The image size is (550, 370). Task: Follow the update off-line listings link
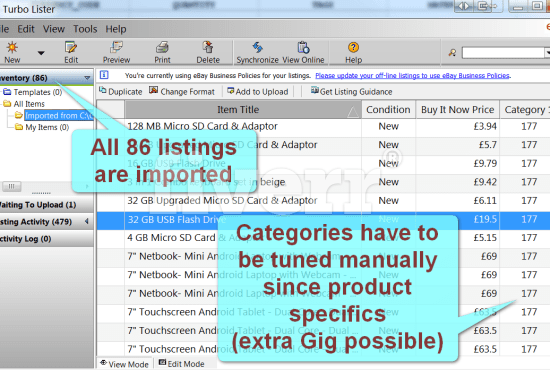(413, 75)
